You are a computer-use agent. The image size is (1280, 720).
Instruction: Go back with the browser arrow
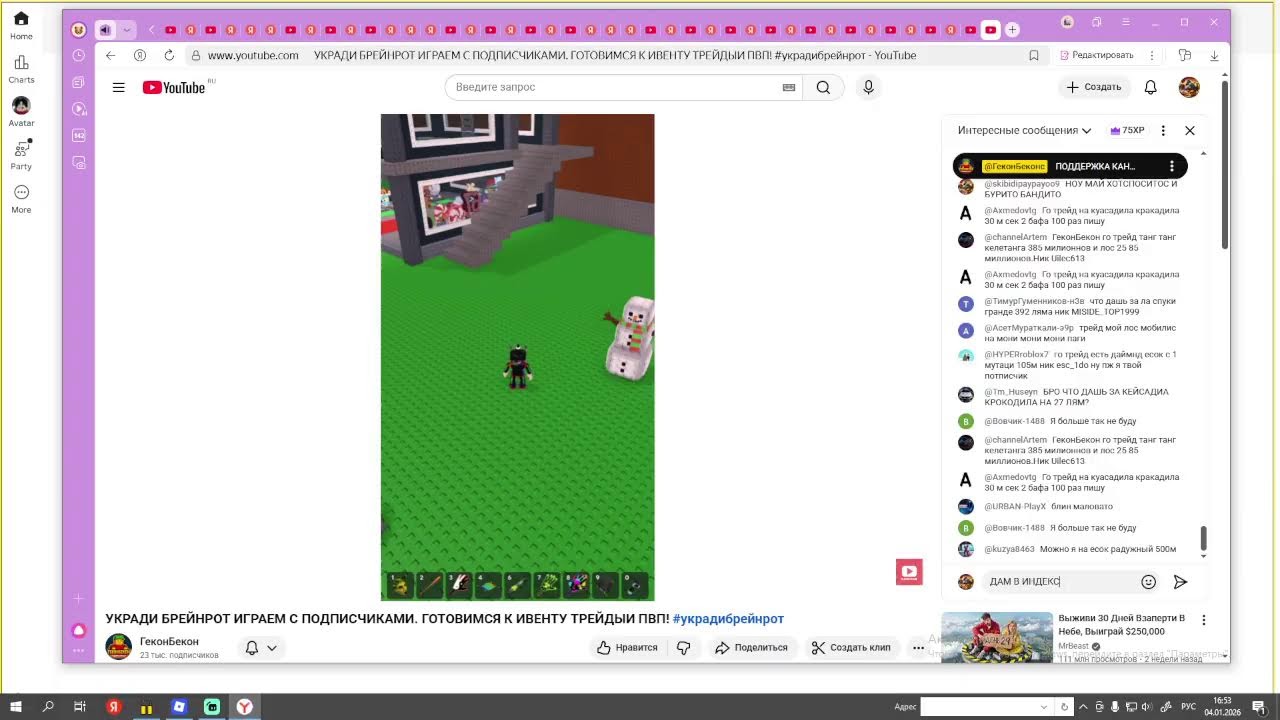tap(110, 55)
